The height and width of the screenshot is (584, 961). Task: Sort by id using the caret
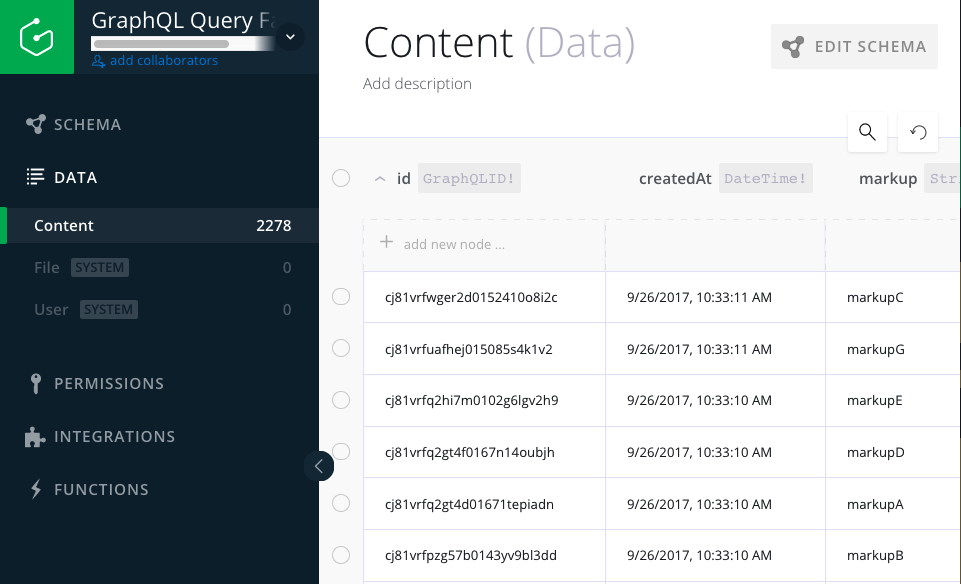(380, 179)
